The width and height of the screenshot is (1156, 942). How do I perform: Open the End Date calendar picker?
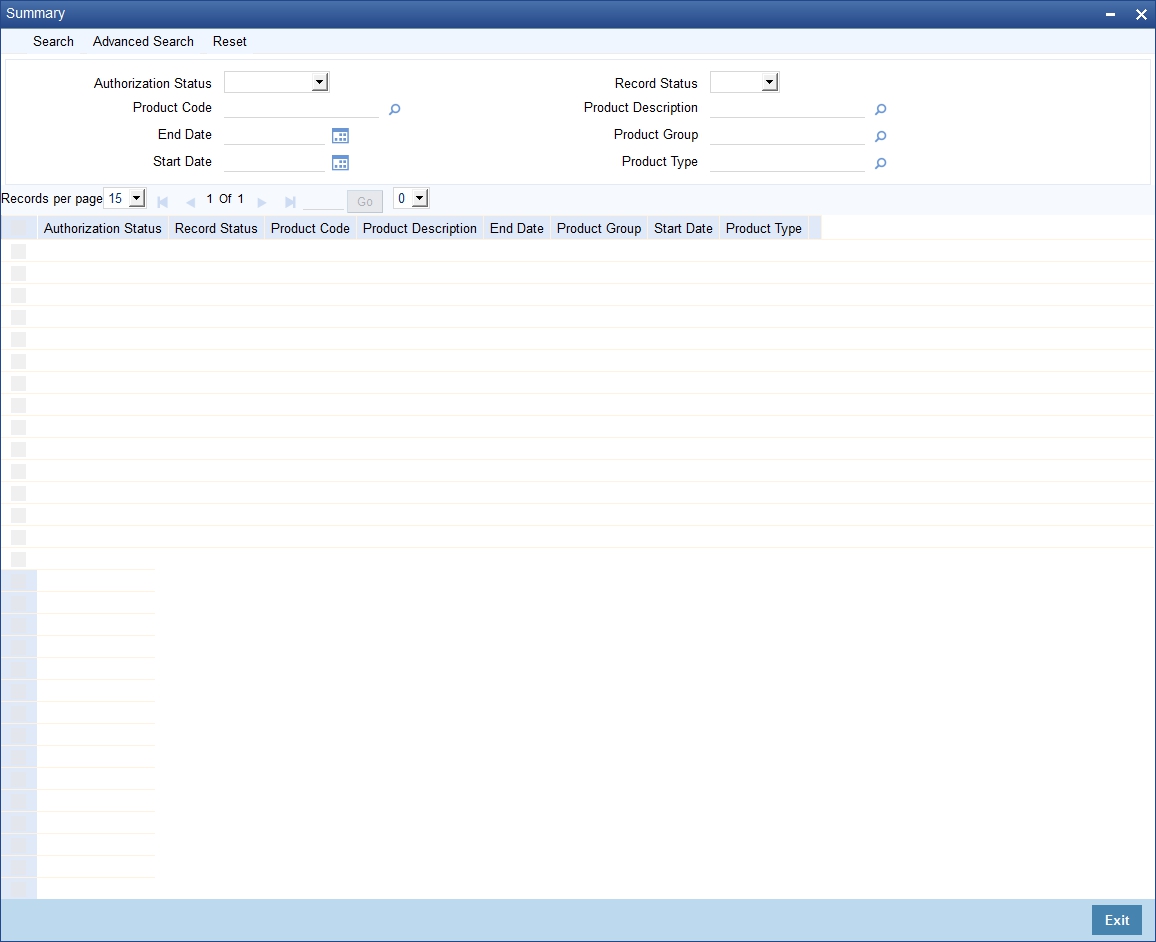340,136
